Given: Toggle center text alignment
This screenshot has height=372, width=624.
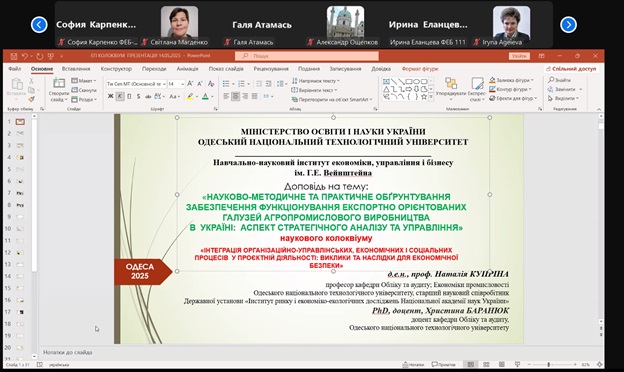Looking at the screenshot, I should point(236,96).
